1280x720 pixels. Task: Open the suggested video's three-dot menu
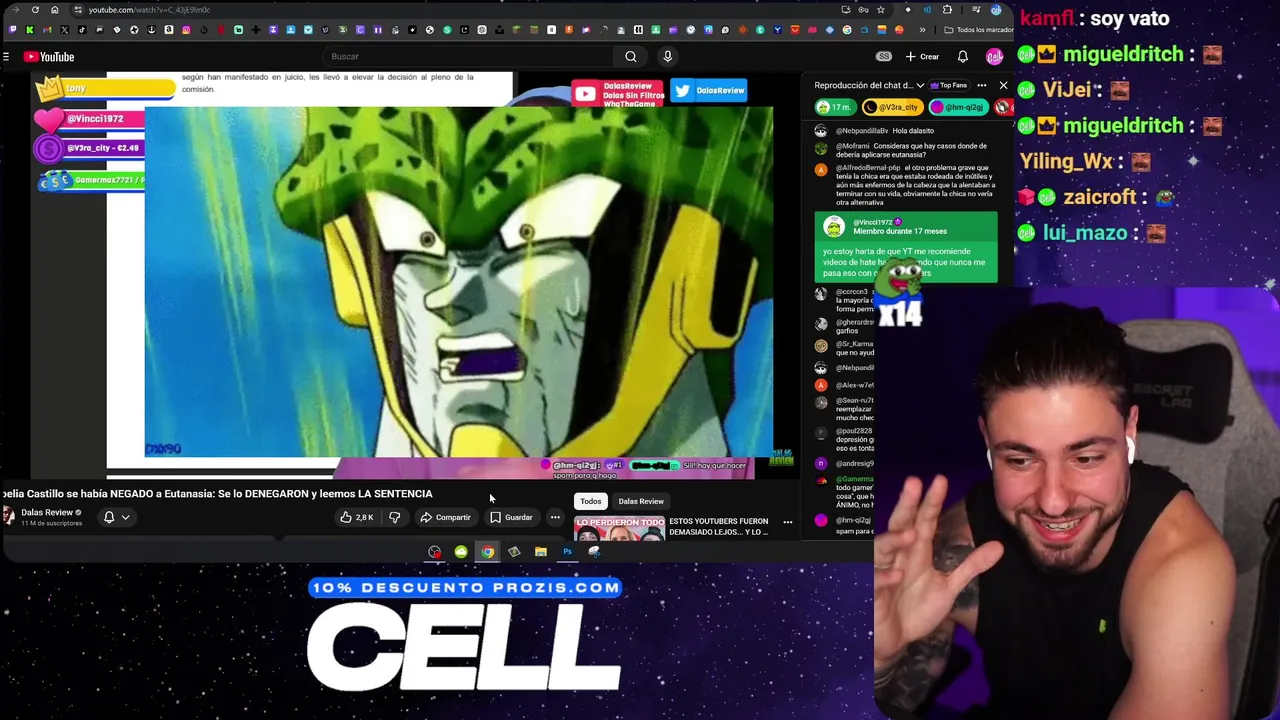coord(788,522)
